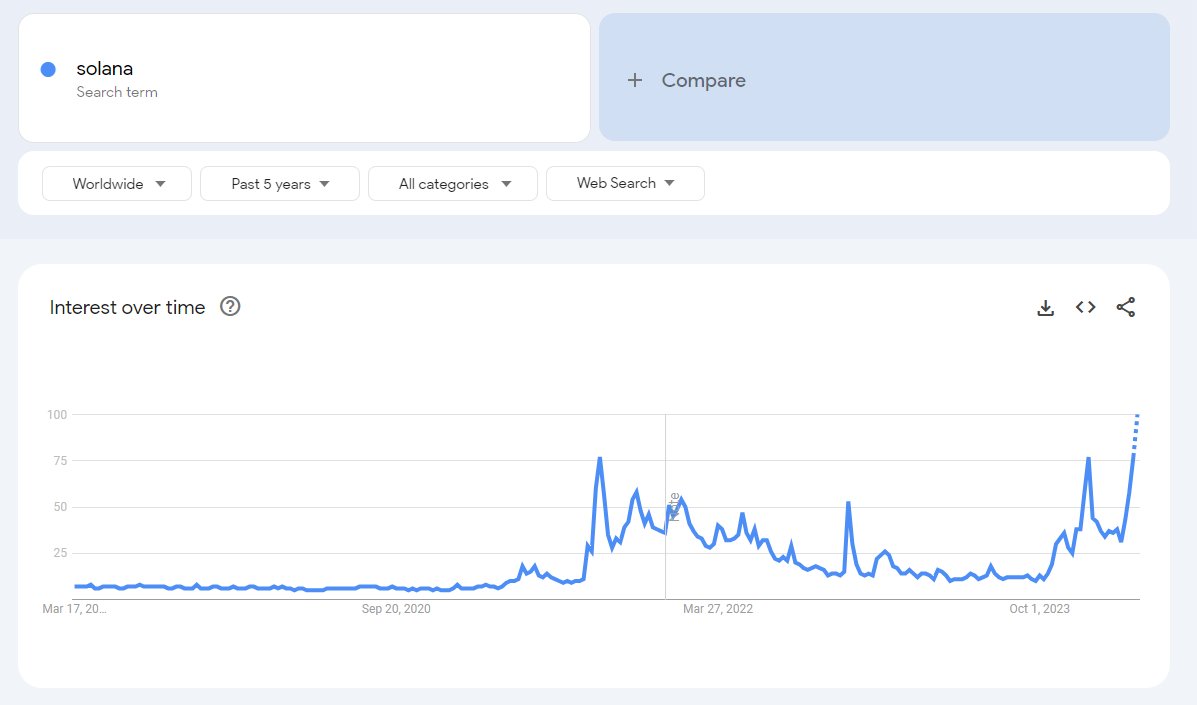Click the 50 value axis label
1197x705 pixels.
click(x=60, y=507)
